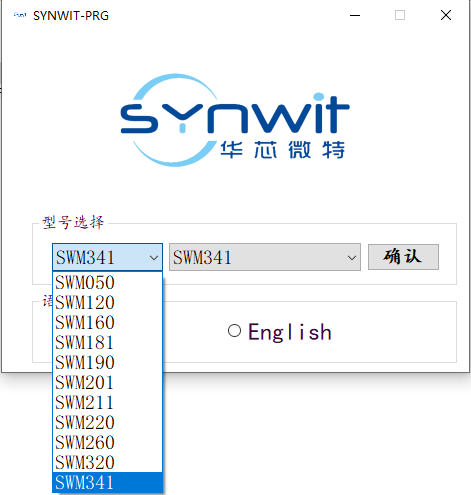Screen dimensions: 471x495
Task: Open the second SWM341 sub-model dropdown
Action: 265,257
